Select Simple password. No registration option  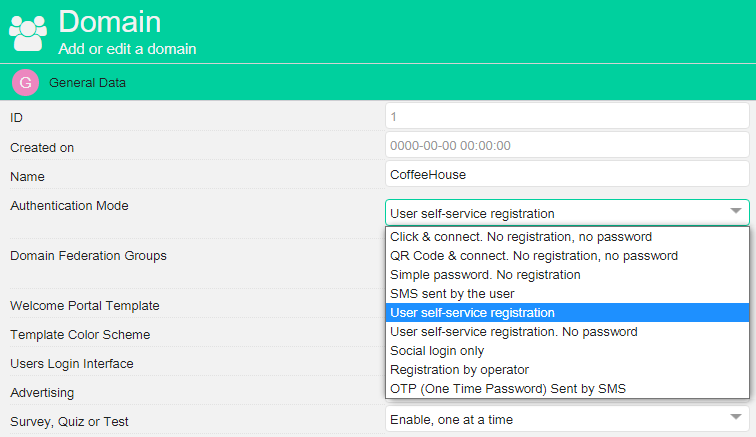tap(485, 274)
